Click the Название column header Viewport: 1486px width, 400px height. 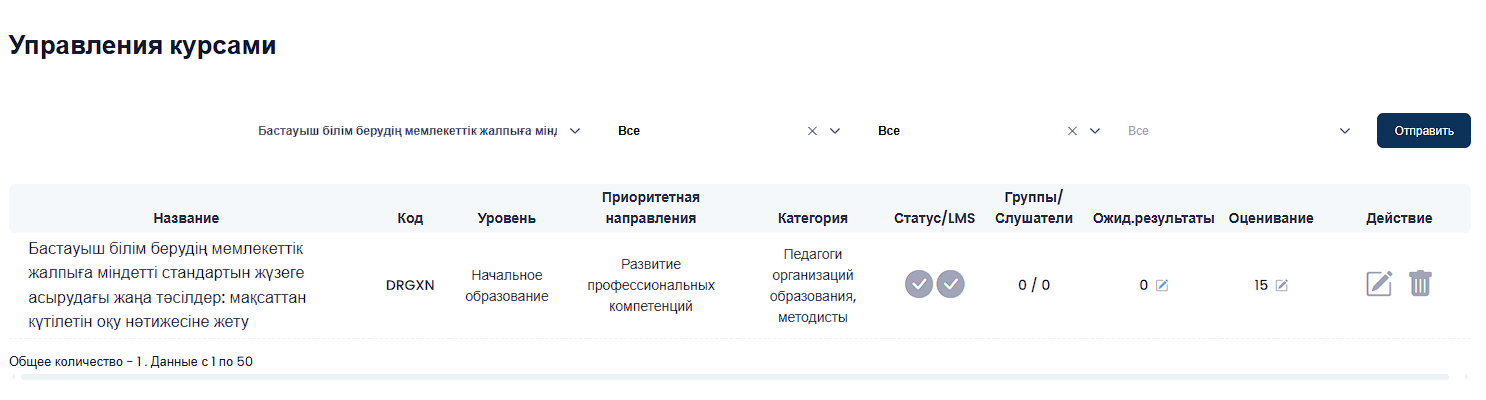point(186,218)
